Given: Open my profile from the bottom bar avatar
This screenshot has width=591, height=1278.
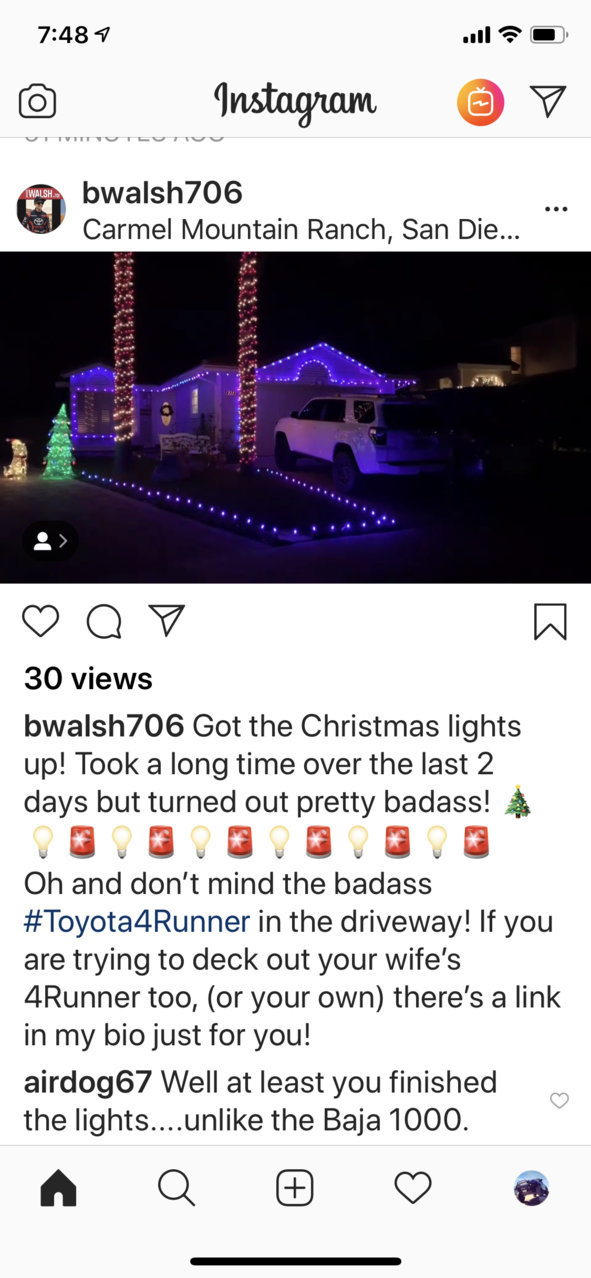Looking at the screenshot, I should click(x=531, y=1188).
